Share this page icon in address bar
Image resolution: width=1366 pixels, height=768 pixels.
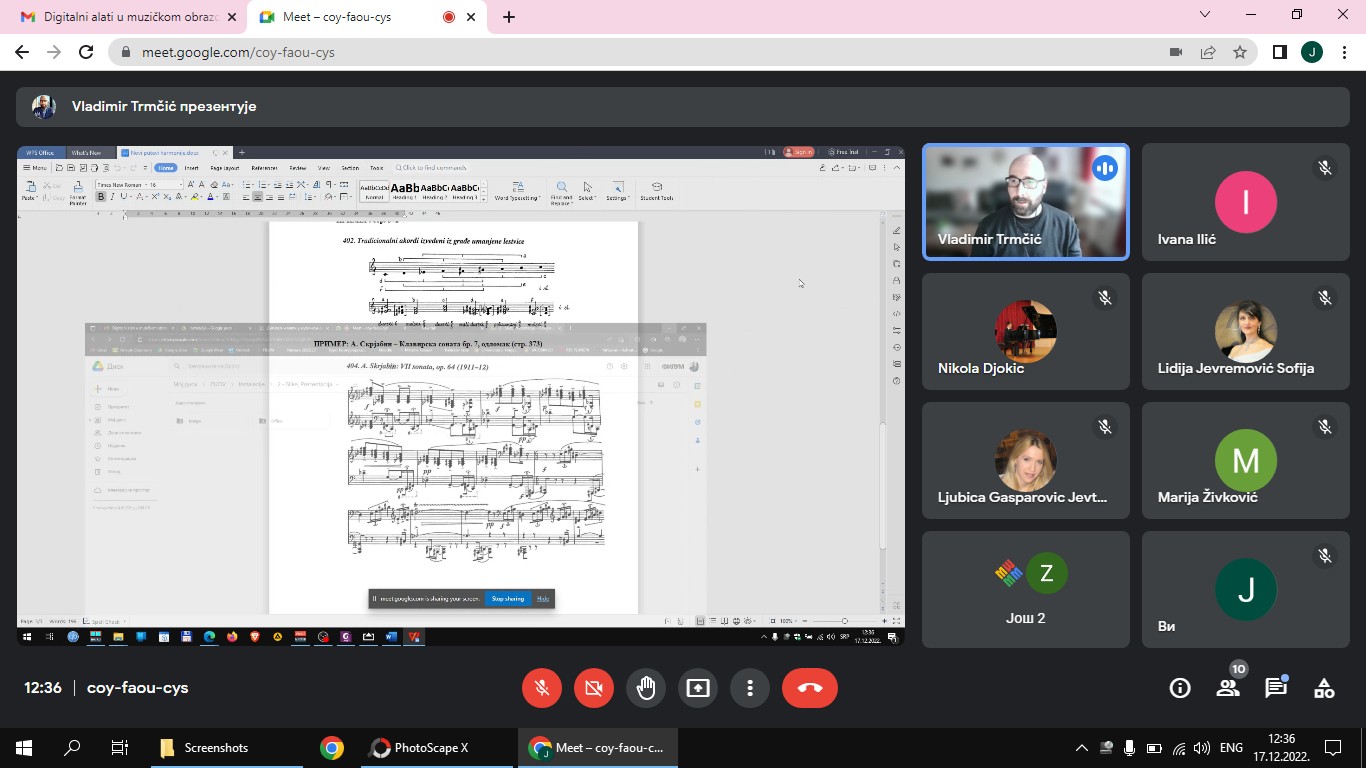point(1208,52)
